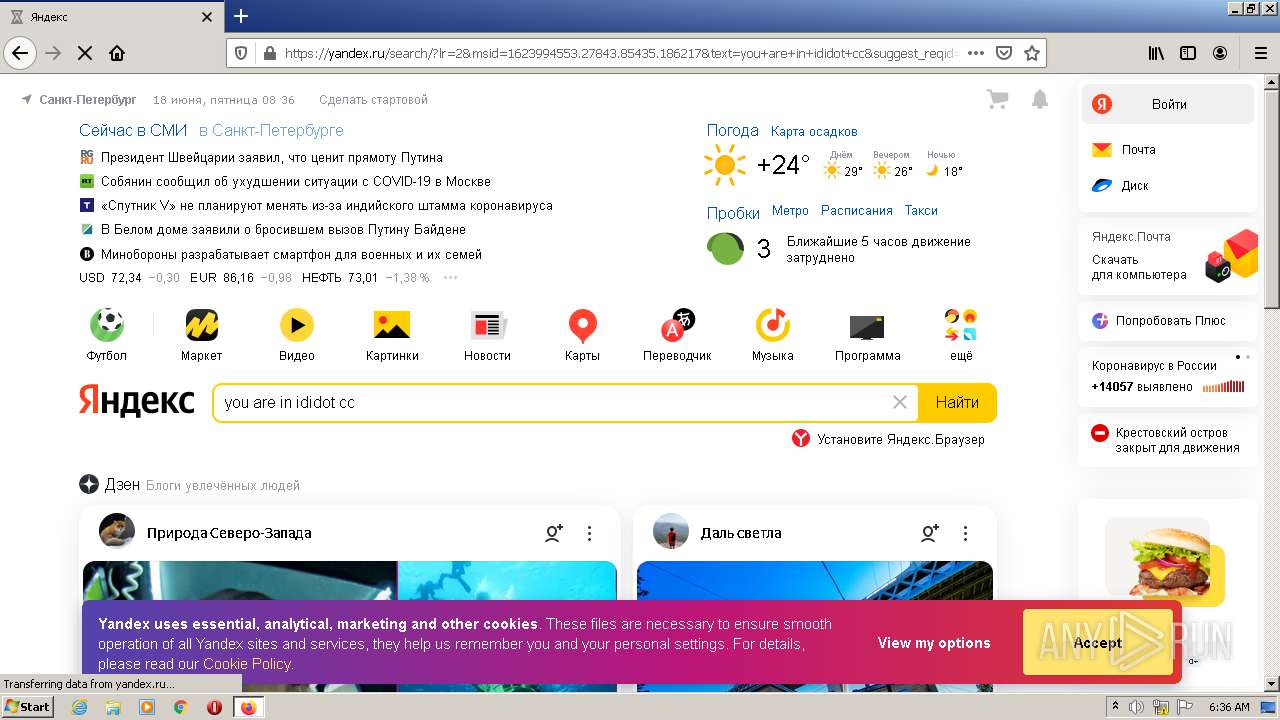Open Диск link in sidebar
The image size is (1280, 720).
1134,186
